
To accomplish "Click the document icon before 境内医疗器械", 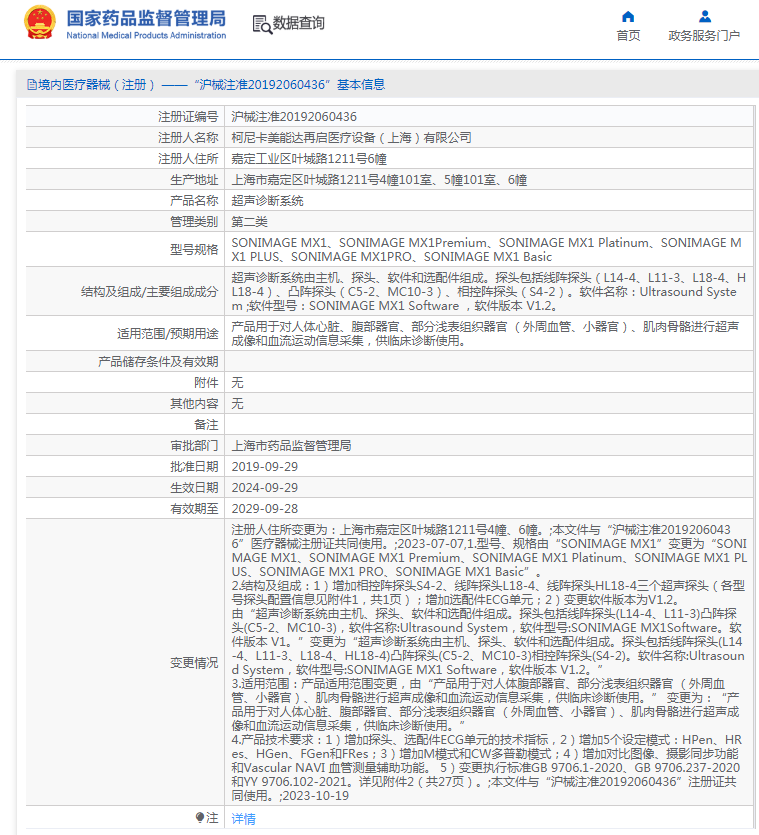I will (31, 85).
